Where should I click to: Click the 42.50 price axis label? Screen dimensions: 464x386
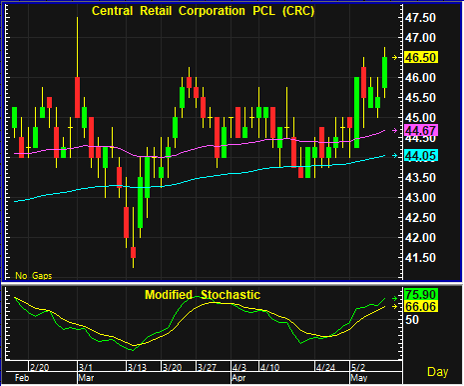420,218
